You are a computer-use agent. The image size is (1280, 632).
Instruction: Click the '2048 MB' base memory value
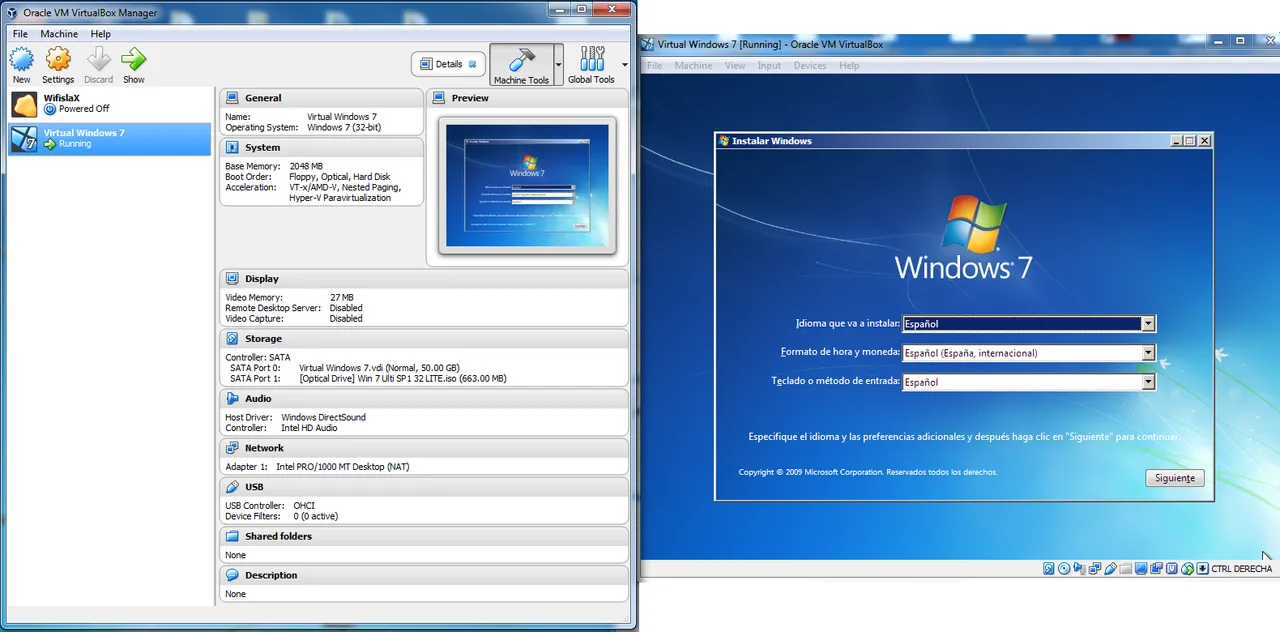[306, 166]
